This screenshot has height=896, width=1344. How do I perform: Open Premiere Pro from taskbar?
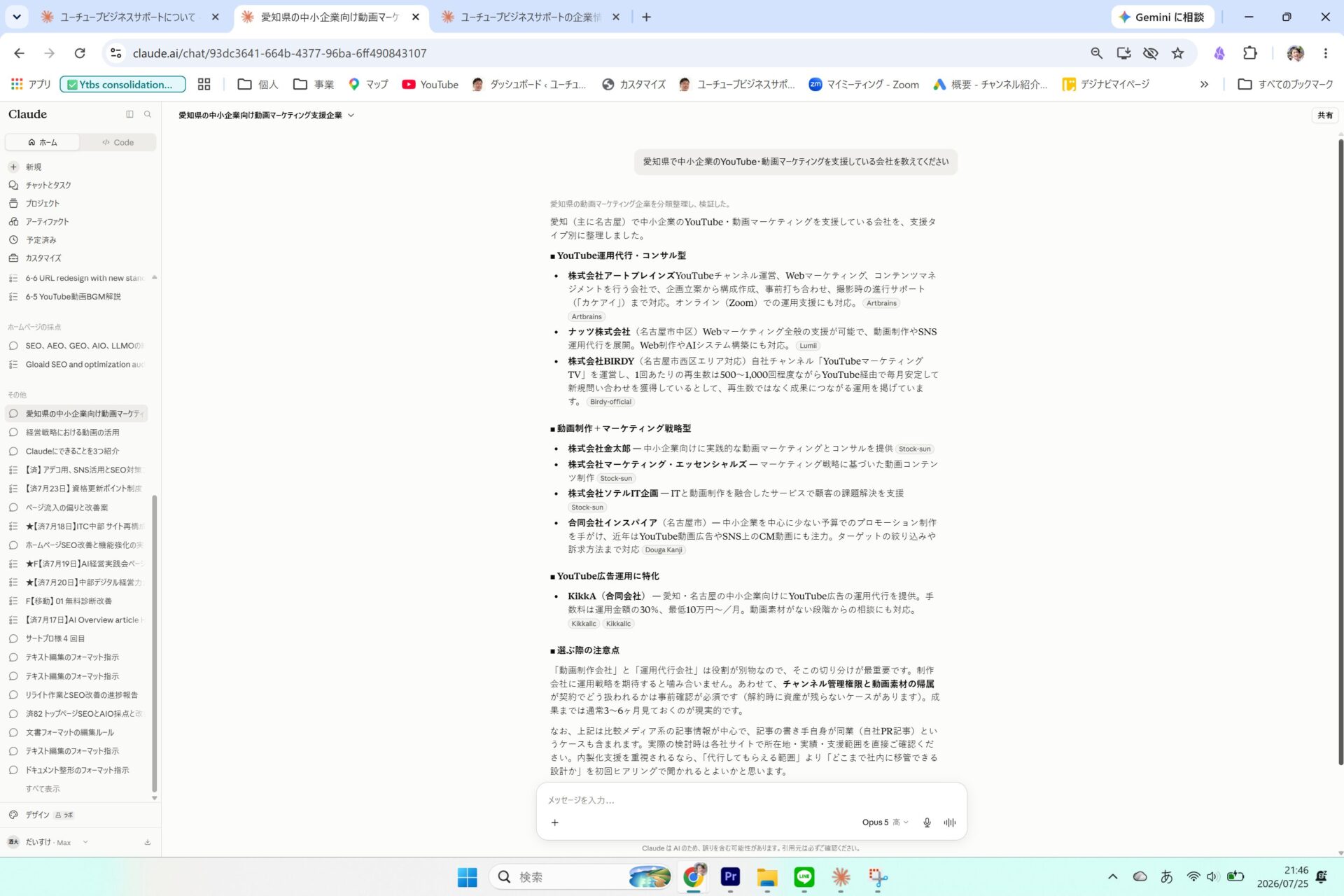pyautogui.click(x=730, y=876)
